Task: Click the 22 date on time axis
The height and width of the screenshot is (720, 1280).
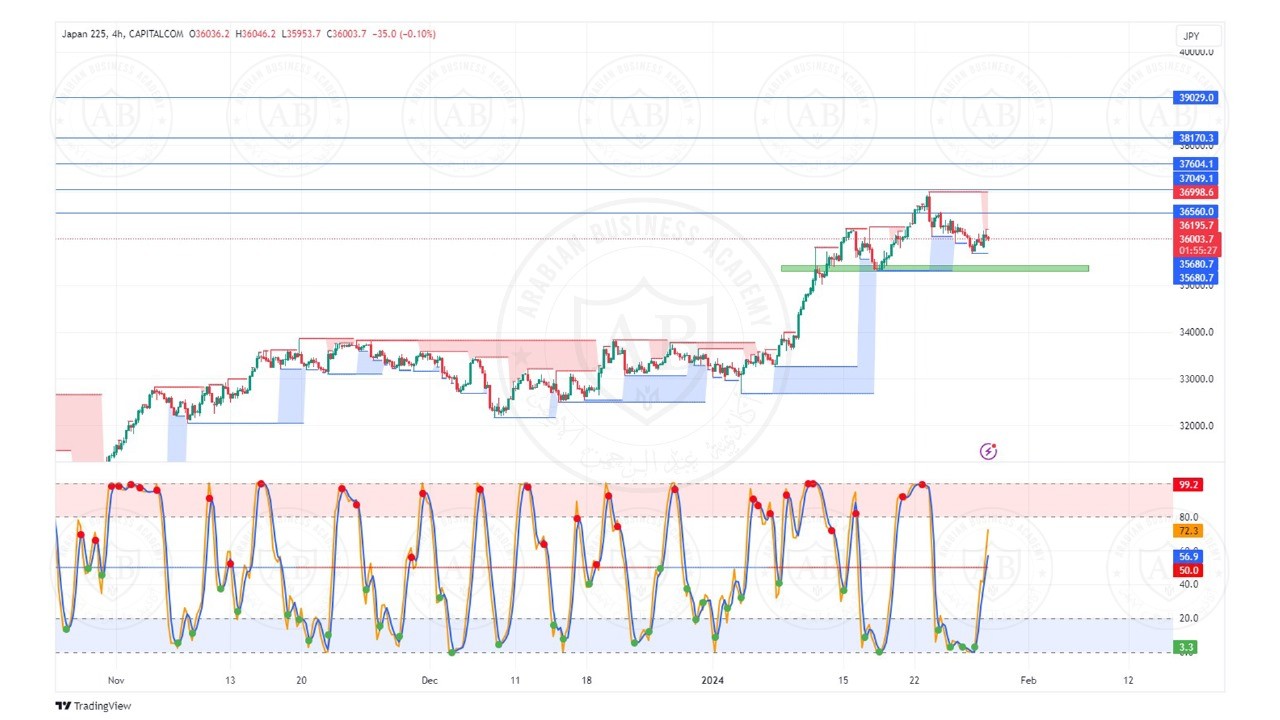Action: pyautogui.click(x=914, y=679)
